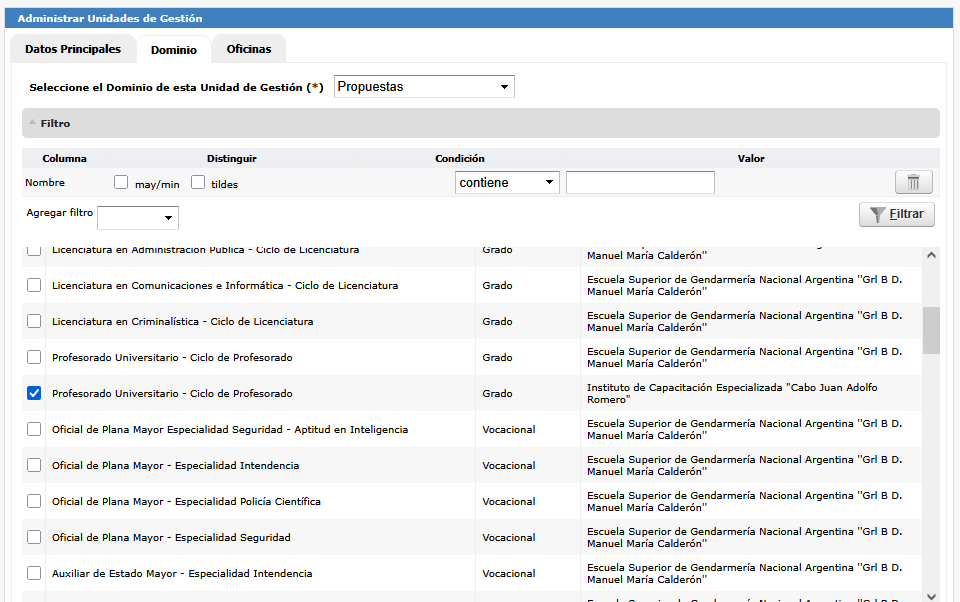Click the Filtrar funnel button
960x602 pixels.
click(x=897, y=214)
